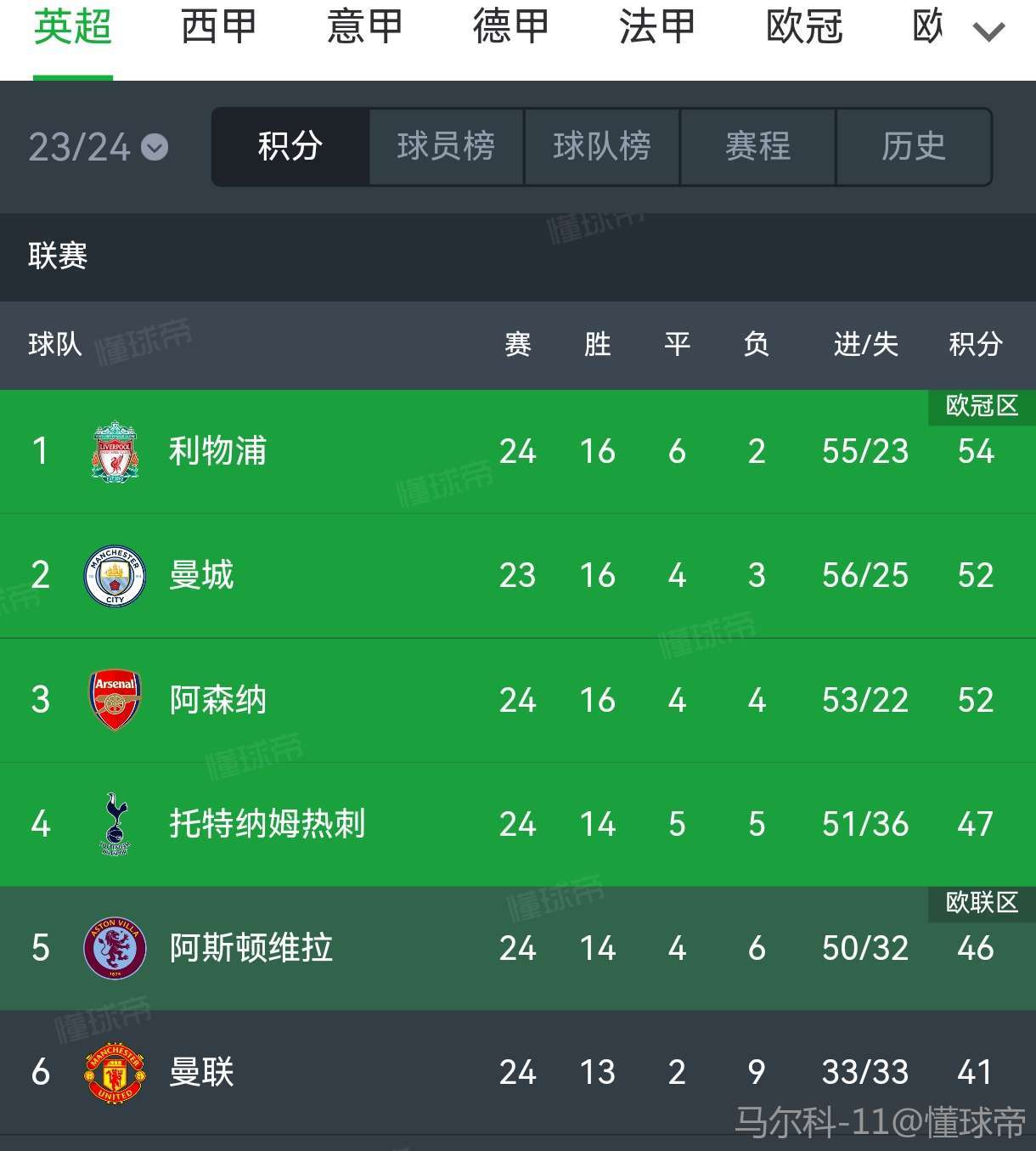Go to the 欧冠 tab
1036x1151 pixels.
tap(803, 27)
